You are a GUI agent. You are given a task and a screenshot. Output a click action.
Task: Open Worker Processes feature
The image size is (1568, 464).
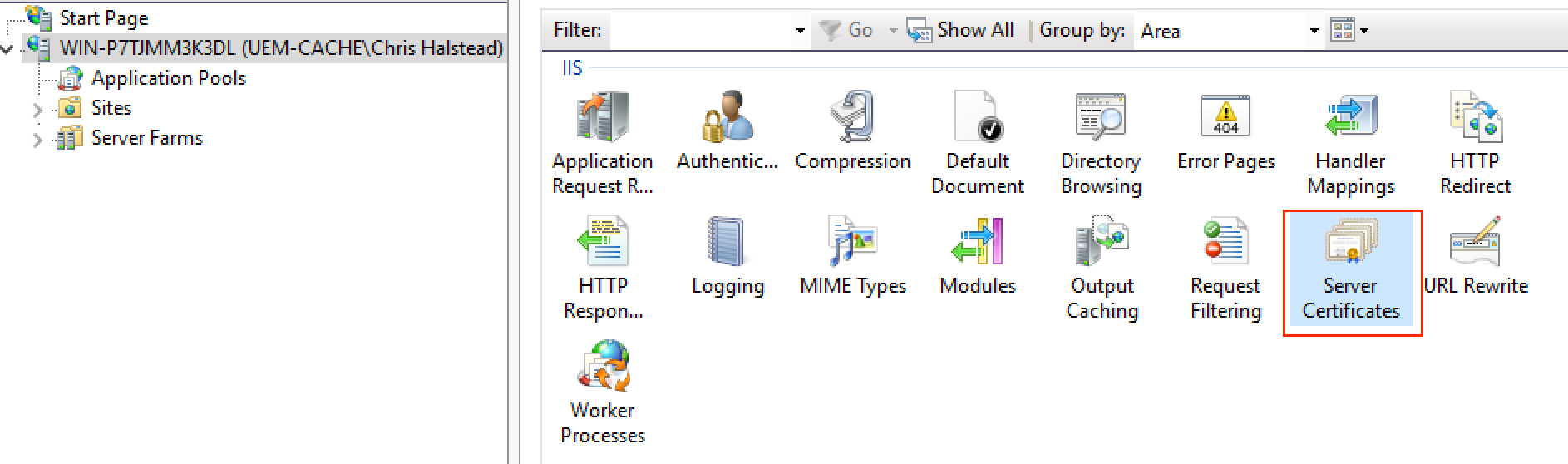pos(602,393)
